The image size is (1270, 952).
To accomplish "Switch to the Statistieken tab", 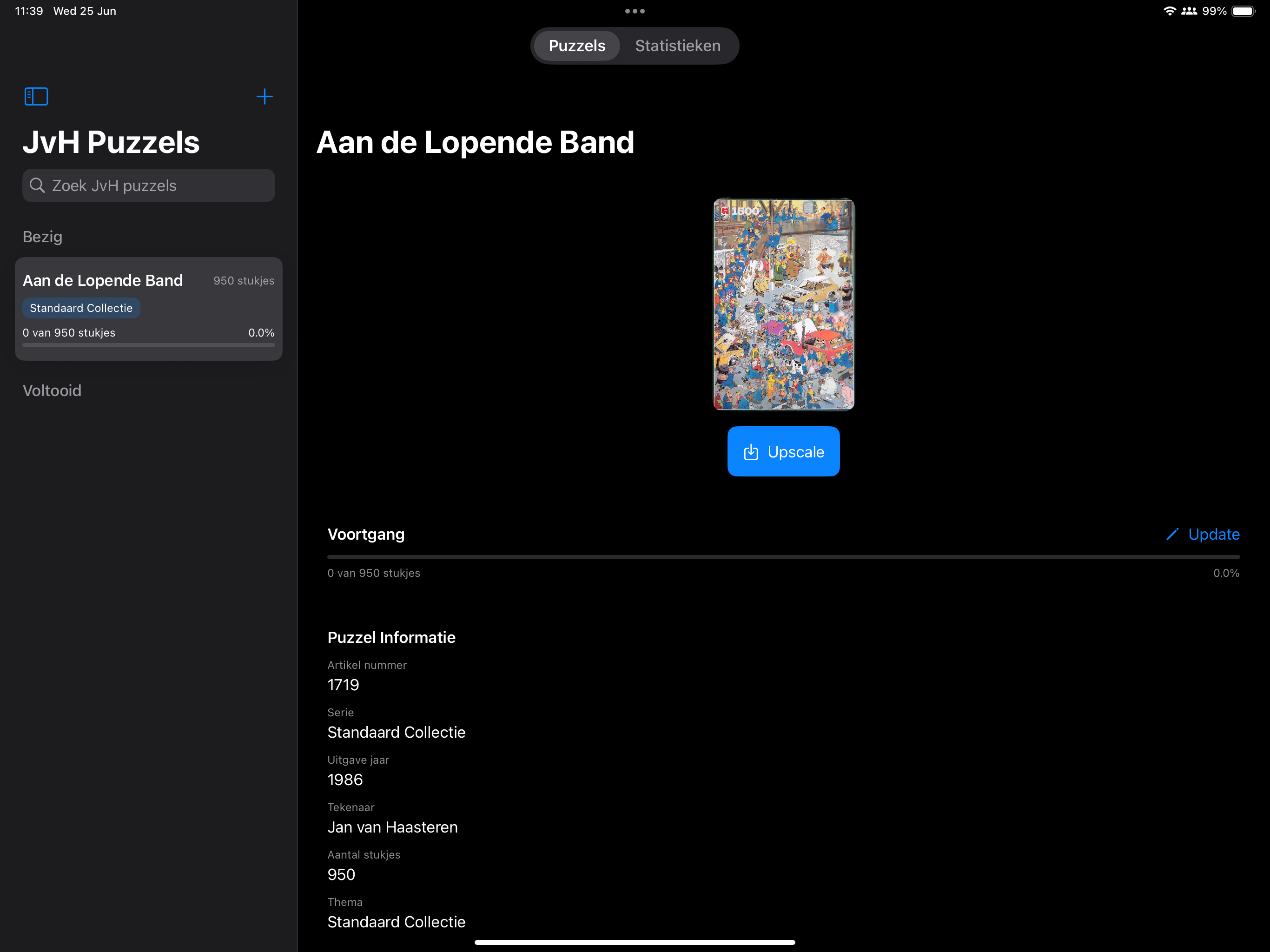I will 677,46.
